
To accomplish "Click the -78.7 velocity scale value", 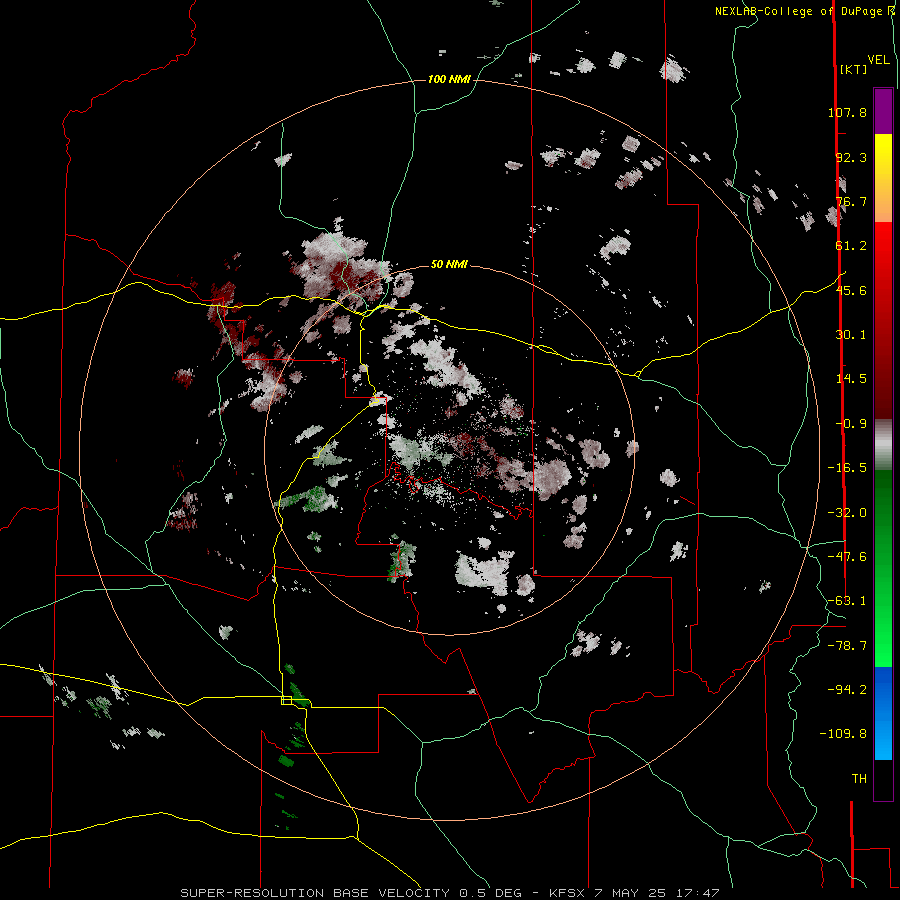I will 847,646.
